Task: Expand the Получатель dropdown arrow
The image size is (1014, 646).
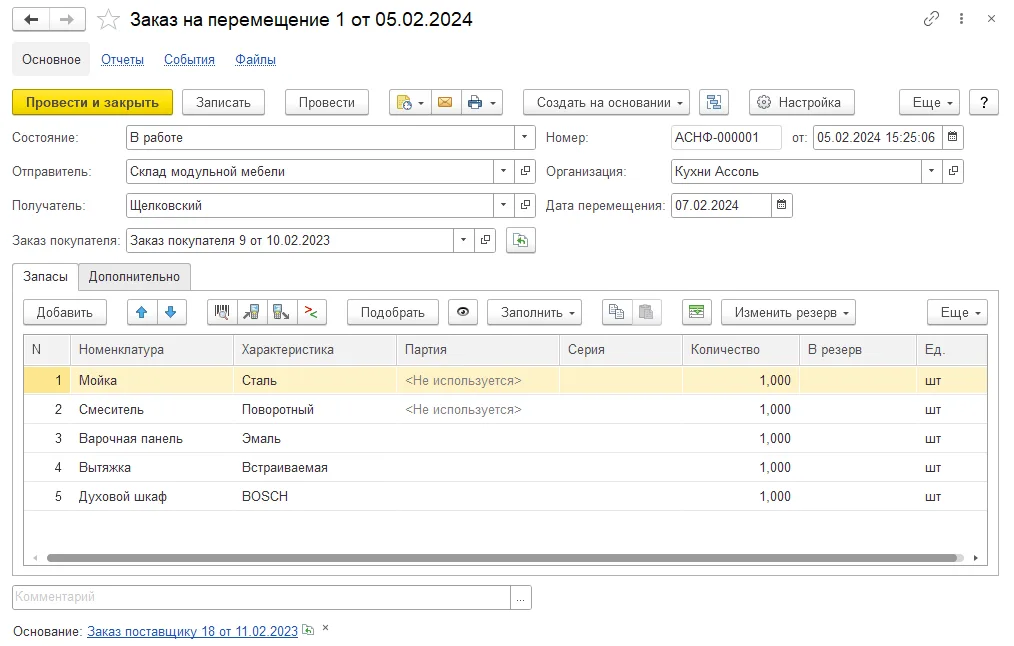Action: [503, 205]
